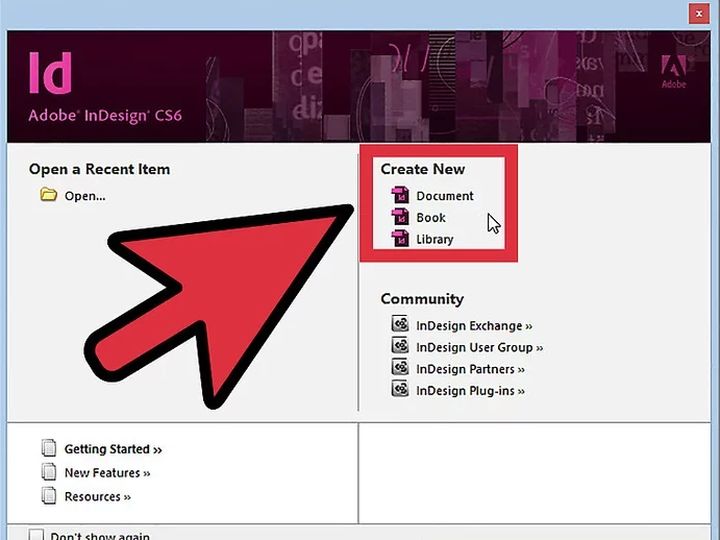Close the welcome dialog with red X
Image resolution: width=720 pixels, height=540 pixels.
699,14
